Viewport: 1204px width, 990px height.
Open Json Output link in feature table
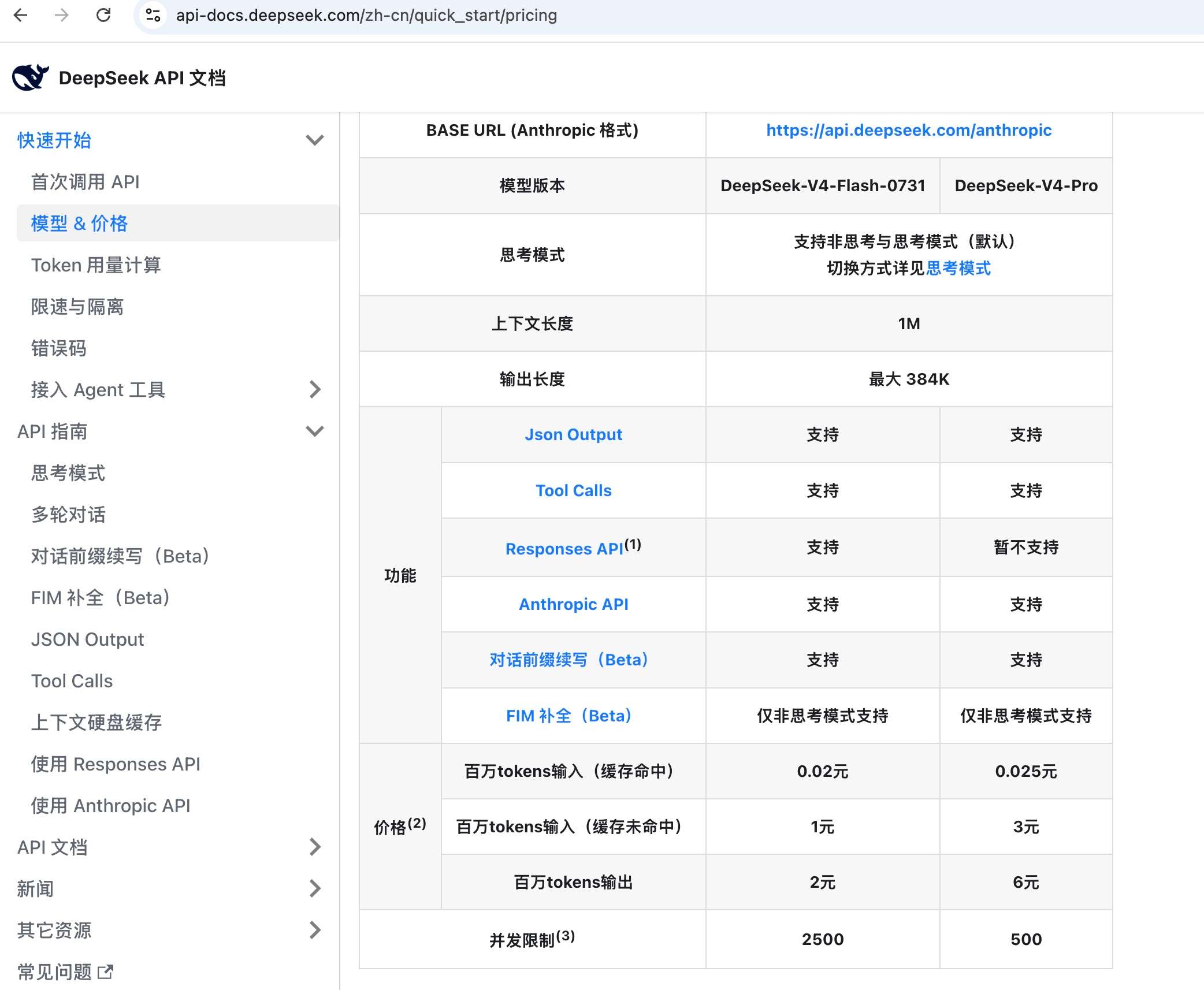click(574, 434)
